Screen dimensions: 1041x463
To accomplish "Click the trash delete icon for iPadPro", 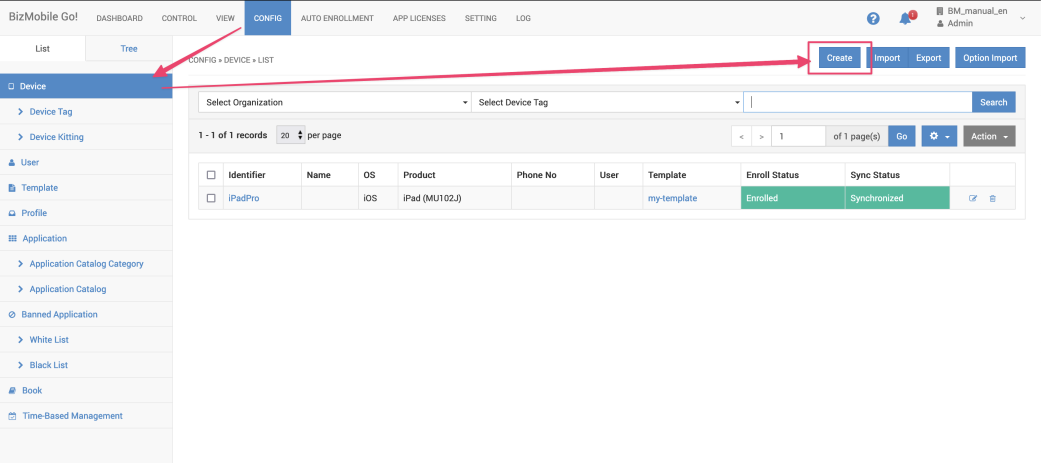I will pos(992,198).
